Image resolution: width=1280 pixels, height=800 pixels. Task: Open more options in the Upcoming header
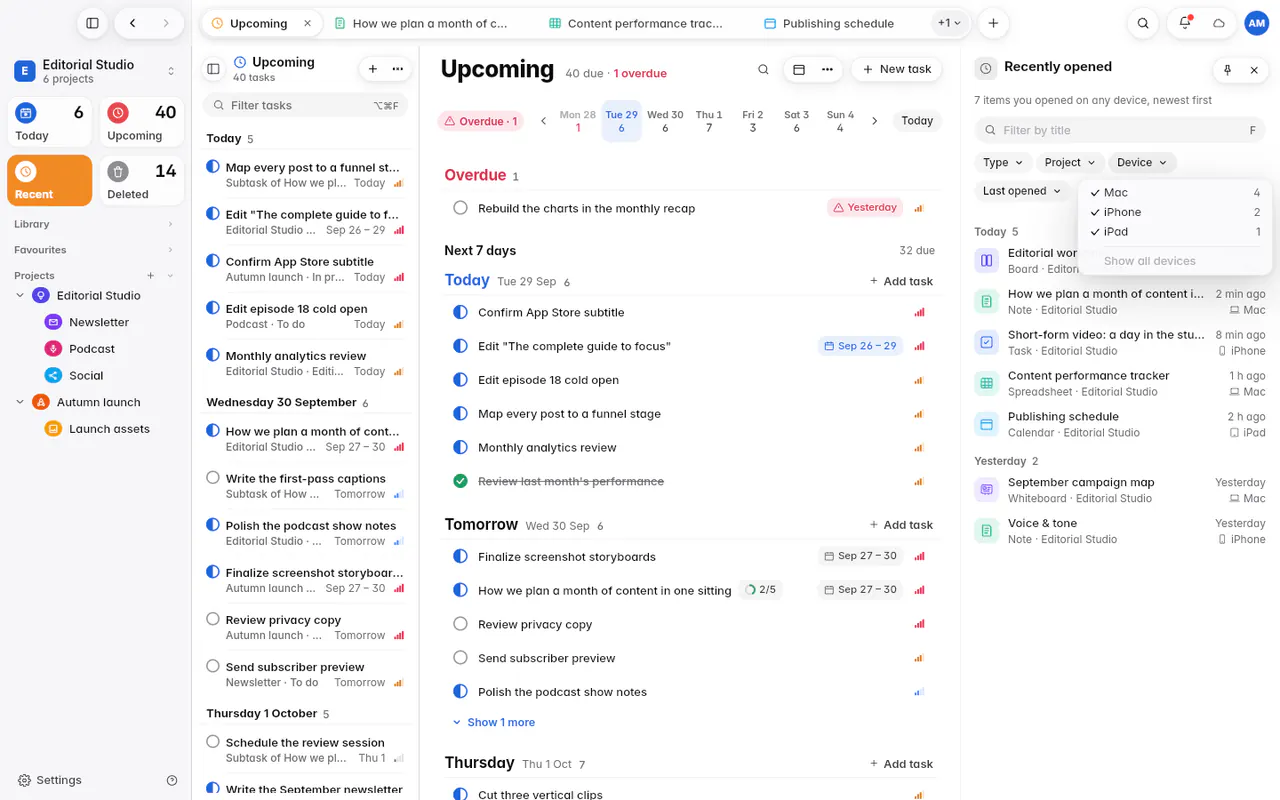(827, 69)
